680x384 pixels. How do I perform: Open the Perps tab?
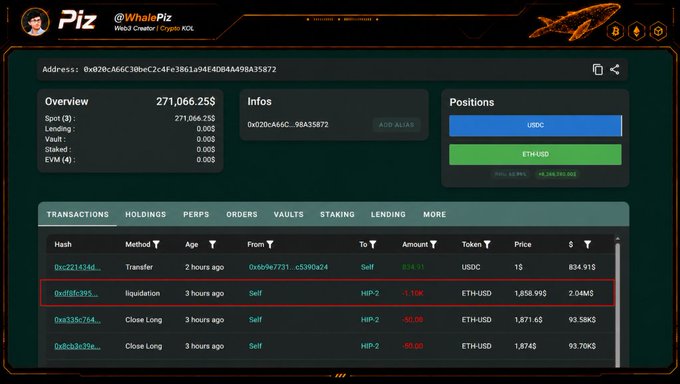(196, 214)
